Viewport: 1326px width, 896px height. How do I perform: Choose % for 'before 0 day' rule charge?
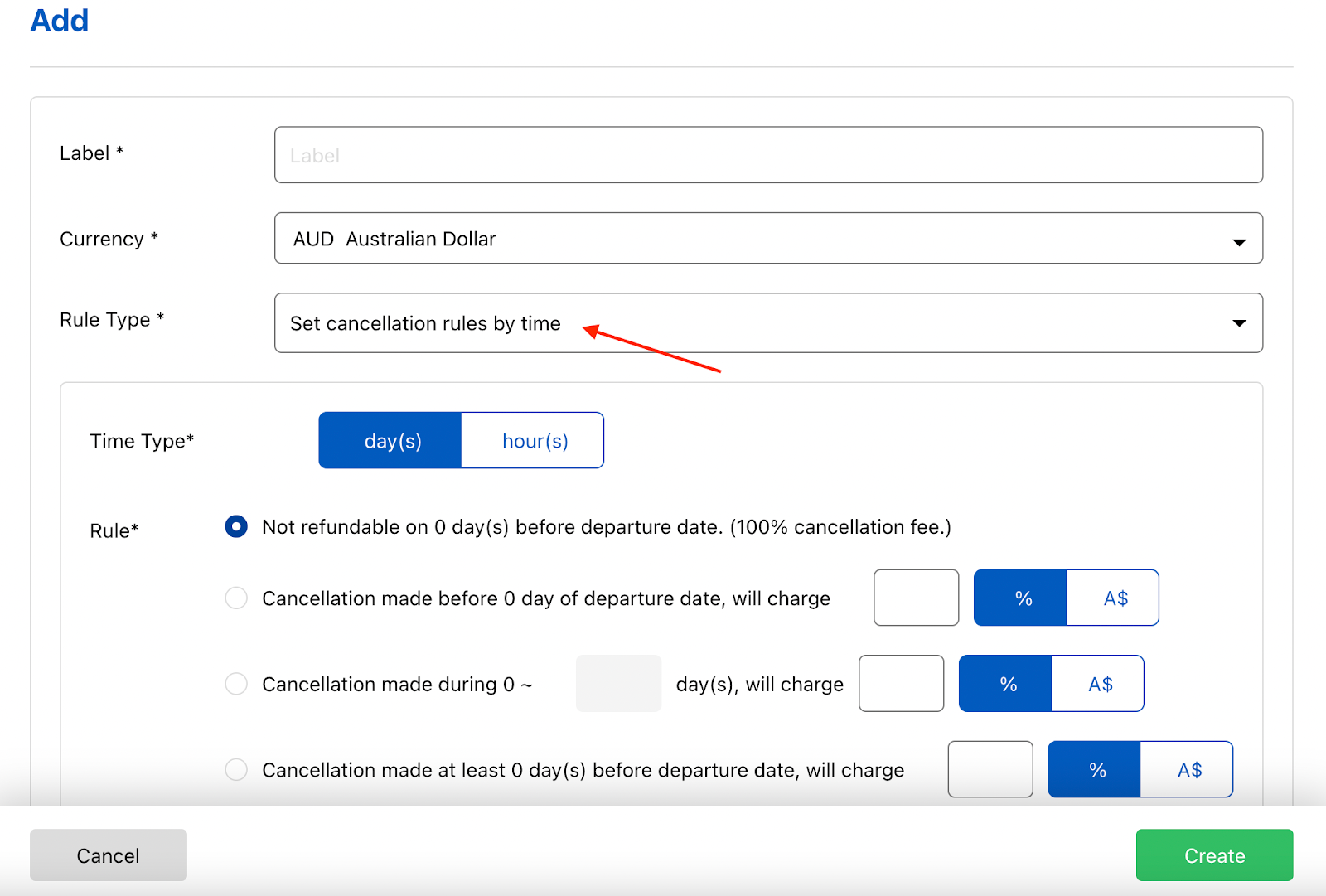click(x=1020, y=598)
